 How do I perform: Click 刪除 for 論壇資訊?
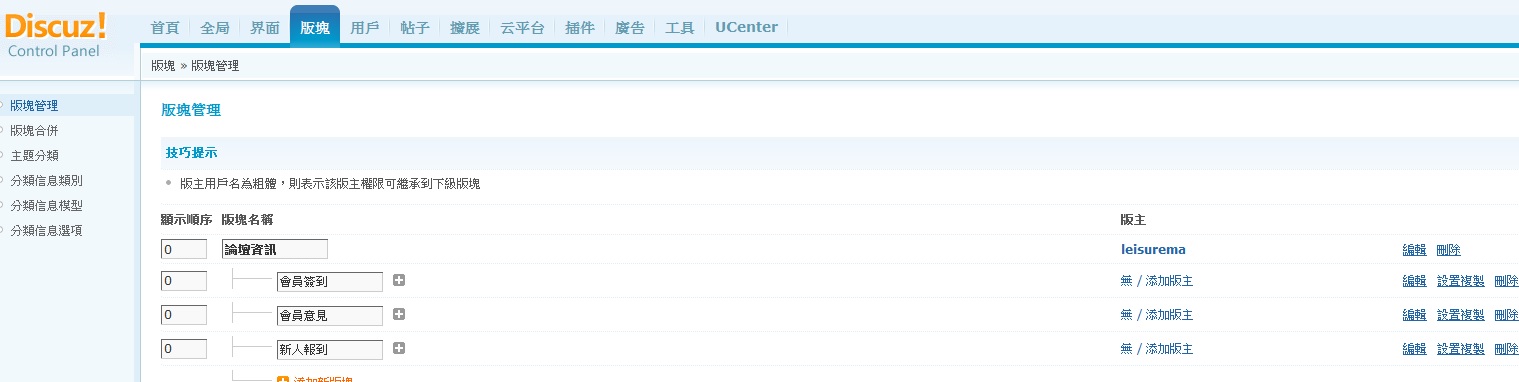(x=1448, y=249)
